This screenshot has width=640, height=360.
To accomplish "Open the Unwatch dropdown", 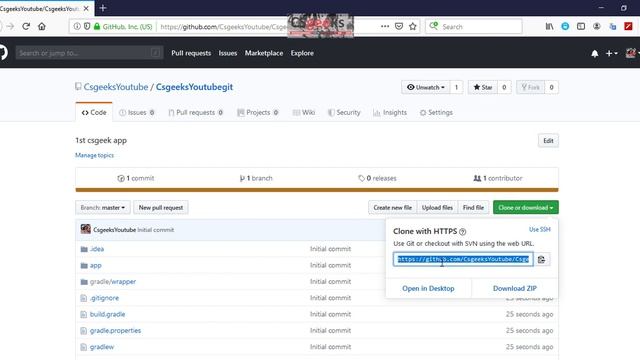I will pos(426,87).
